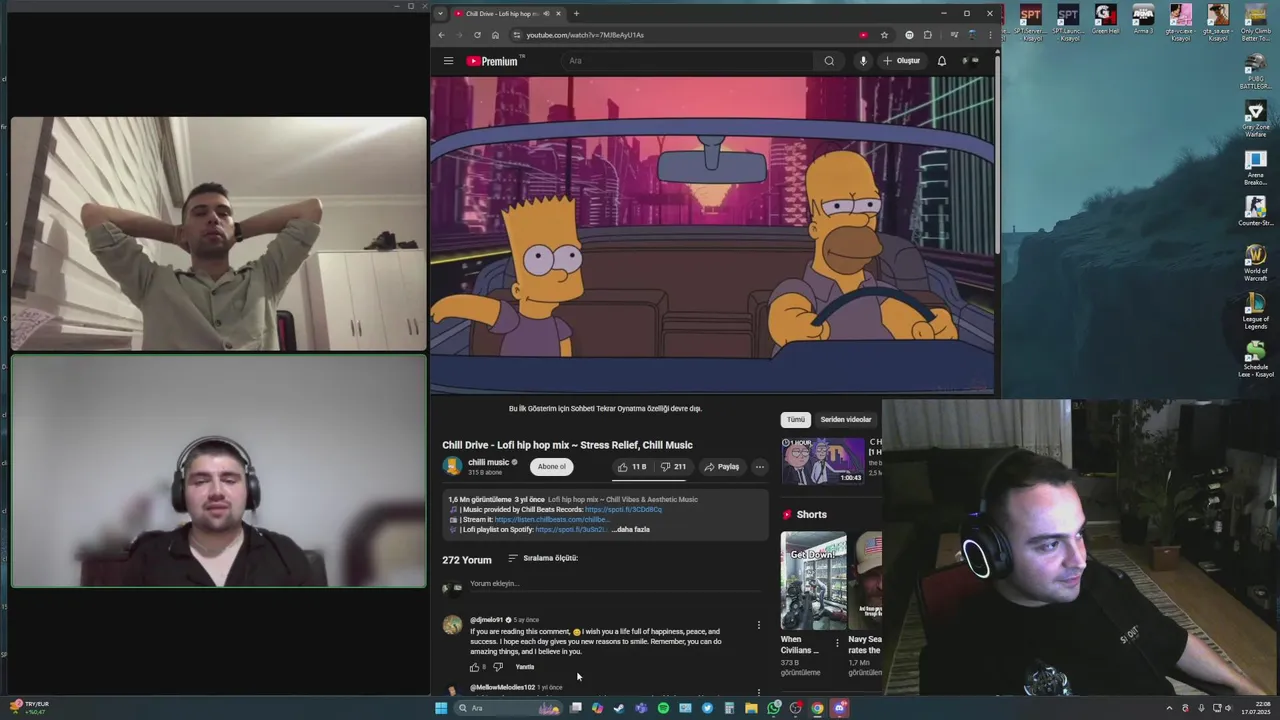Select the Green Hell desktop shortcut

tap(1105, 20)
